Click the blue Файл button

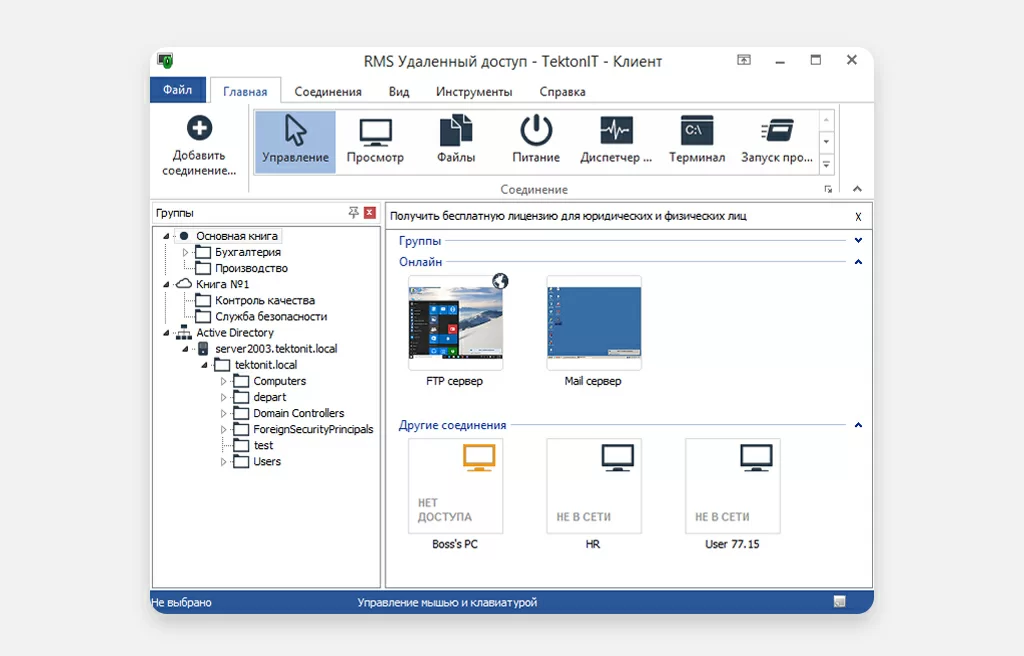pyautogui.click(x=178, y=90)
